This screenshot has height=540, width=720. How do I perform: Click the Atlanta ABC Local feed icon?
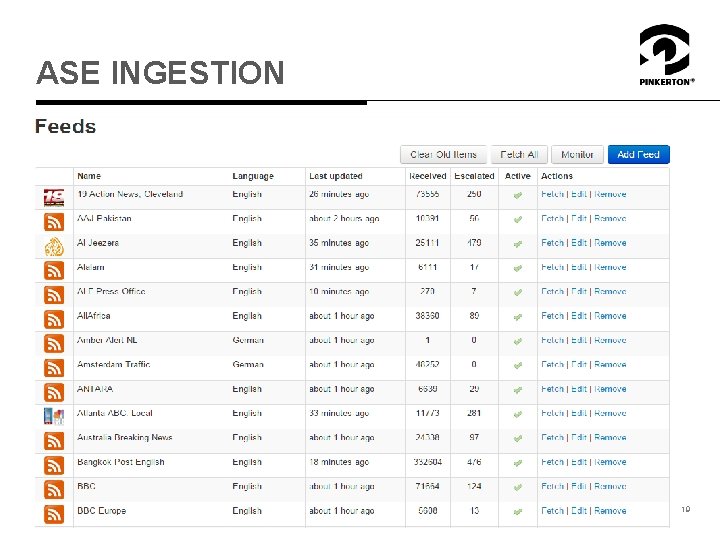[x=54, y=416]
